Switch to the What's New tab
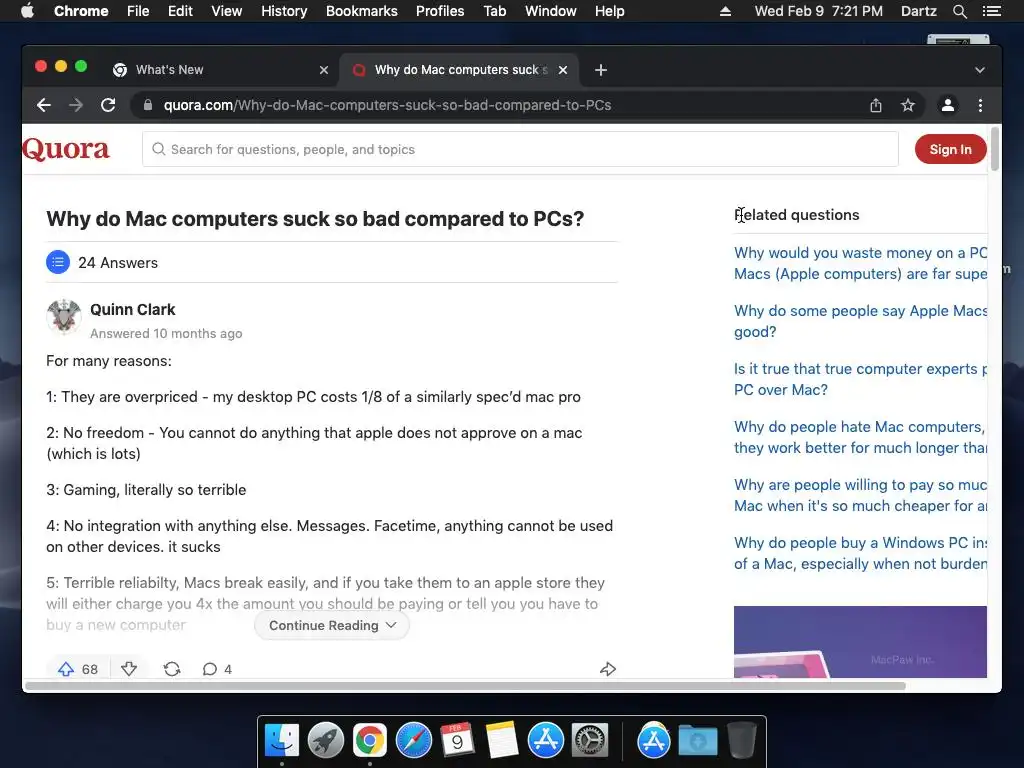 tap(220, 70)
